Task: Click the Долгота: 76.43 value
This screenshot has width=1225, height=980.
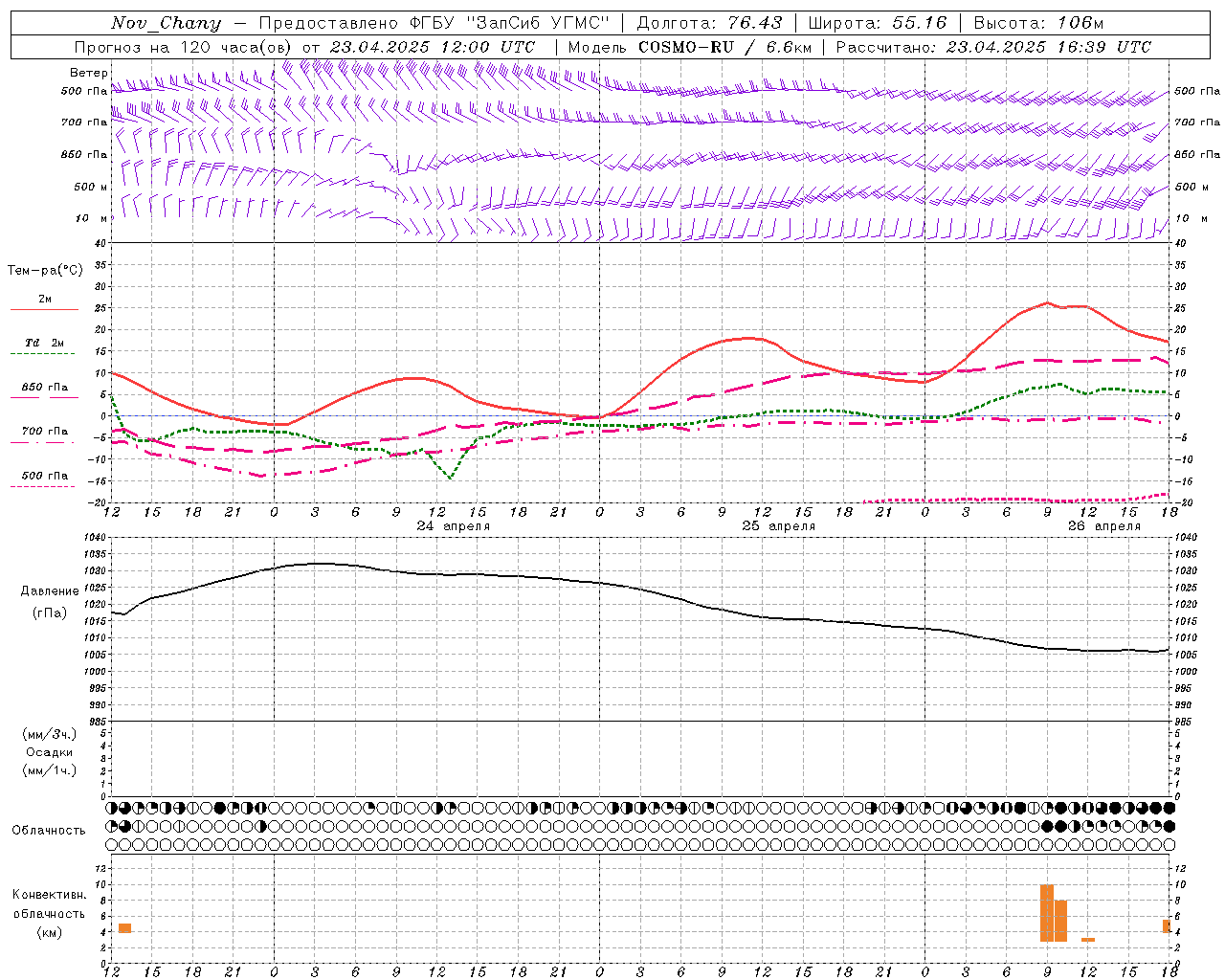Action: (x=709, y=23)
